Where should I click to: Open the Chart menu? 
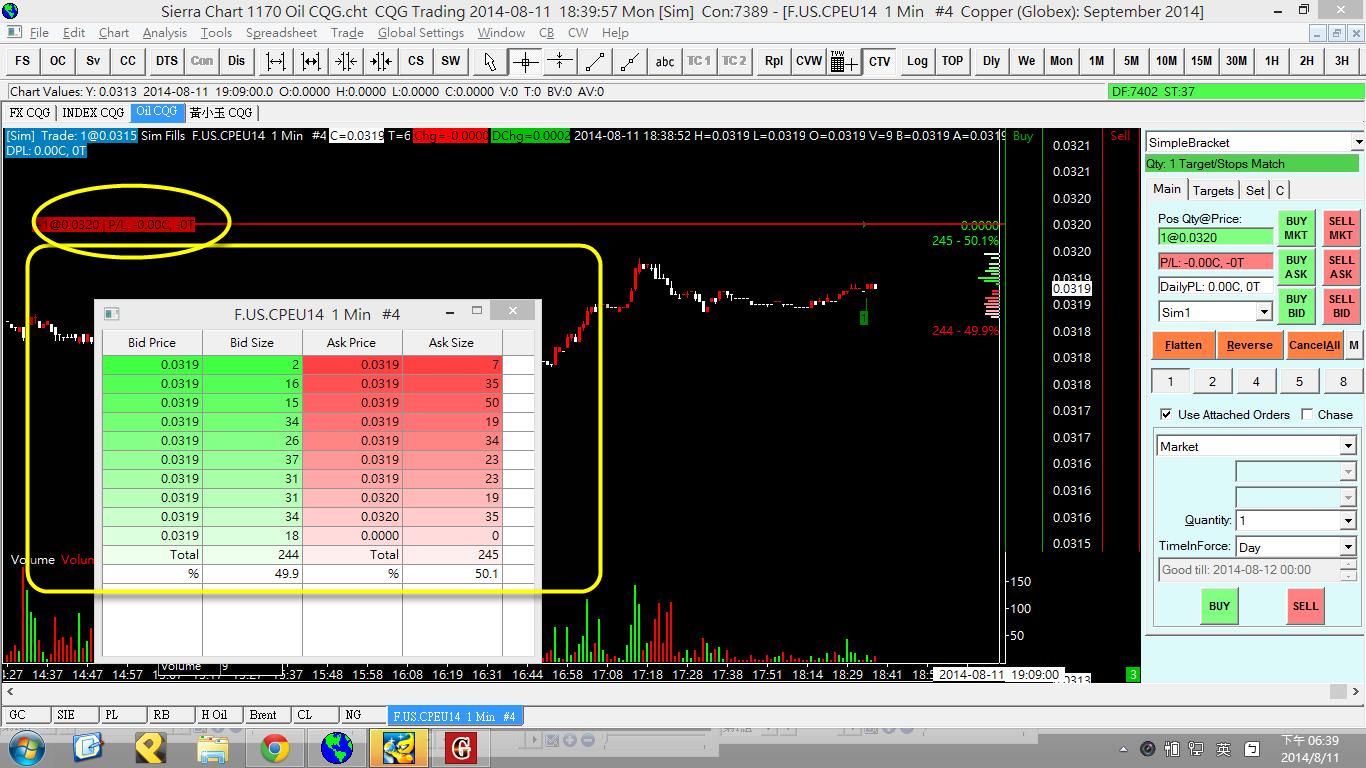pyautogui.click(x=113, y=33)
